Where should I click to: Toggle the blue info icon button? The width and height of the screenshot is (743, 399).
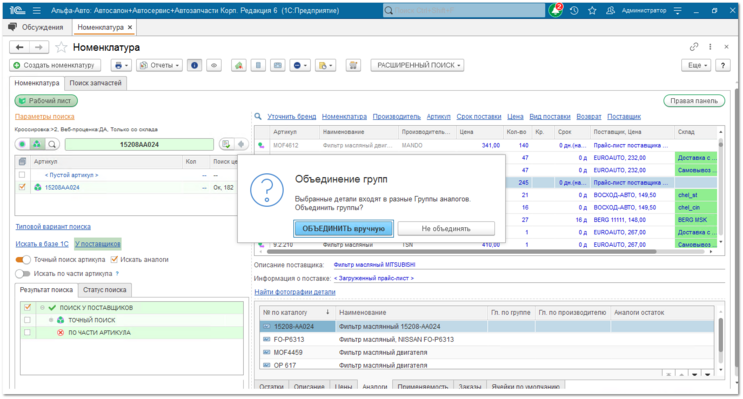pyautogui.click(x=194, y=65)
